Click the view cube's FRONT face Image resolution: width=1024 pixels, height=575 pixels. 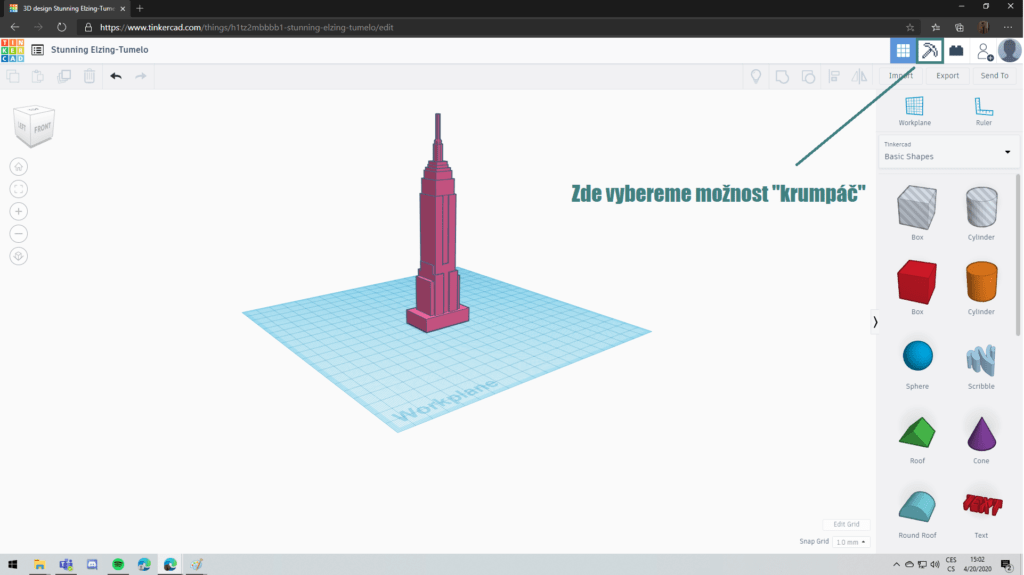[41, 128]
